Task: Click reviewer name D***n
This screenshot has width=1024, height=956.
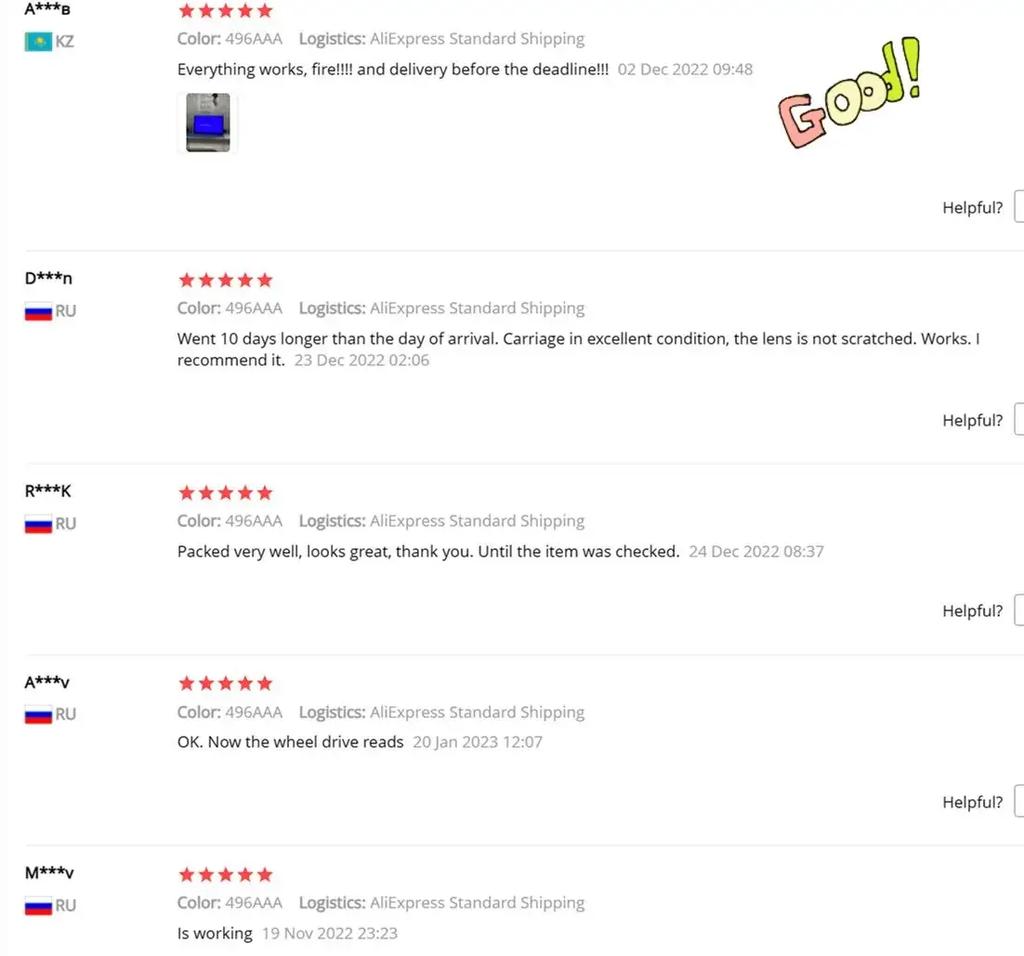Action: pos(48,279)
